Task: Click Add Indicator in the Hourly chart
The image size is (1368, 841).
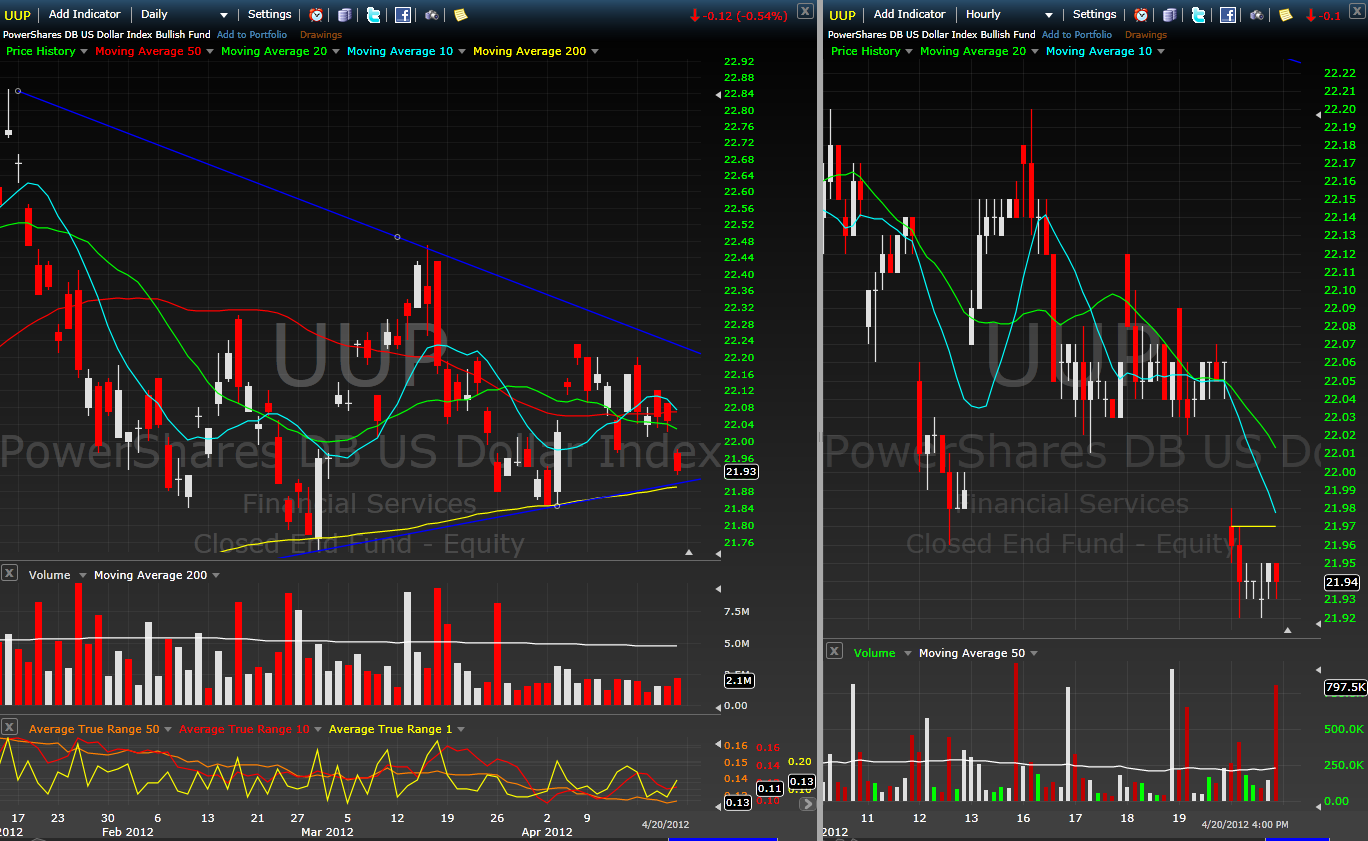Action: tap(909, 15)
